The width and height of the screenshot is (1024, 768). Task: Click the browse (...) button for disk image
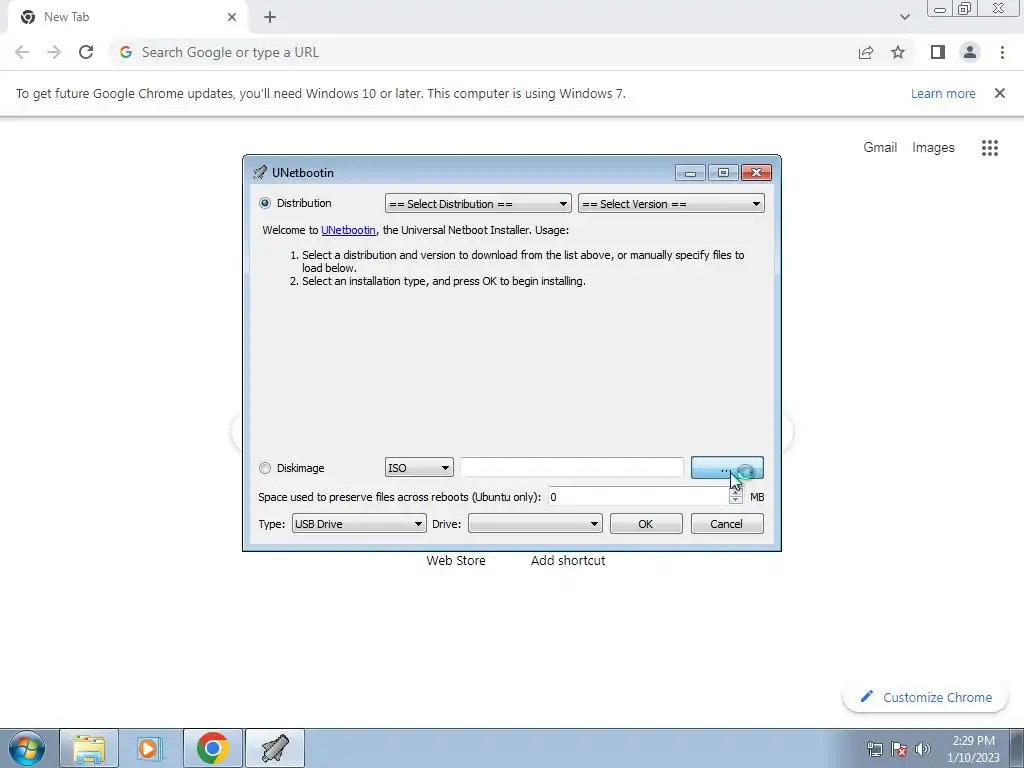[727, 468]
